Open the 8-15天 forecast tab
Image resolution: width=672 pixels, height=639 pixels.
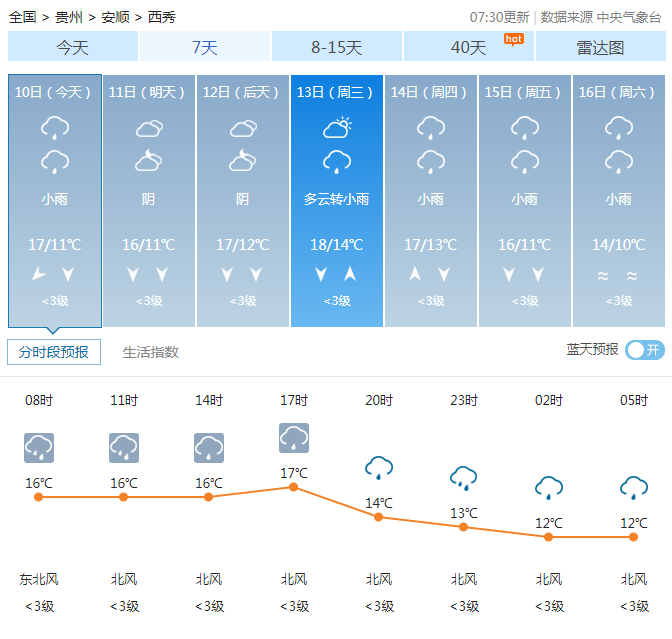[337, 47]
